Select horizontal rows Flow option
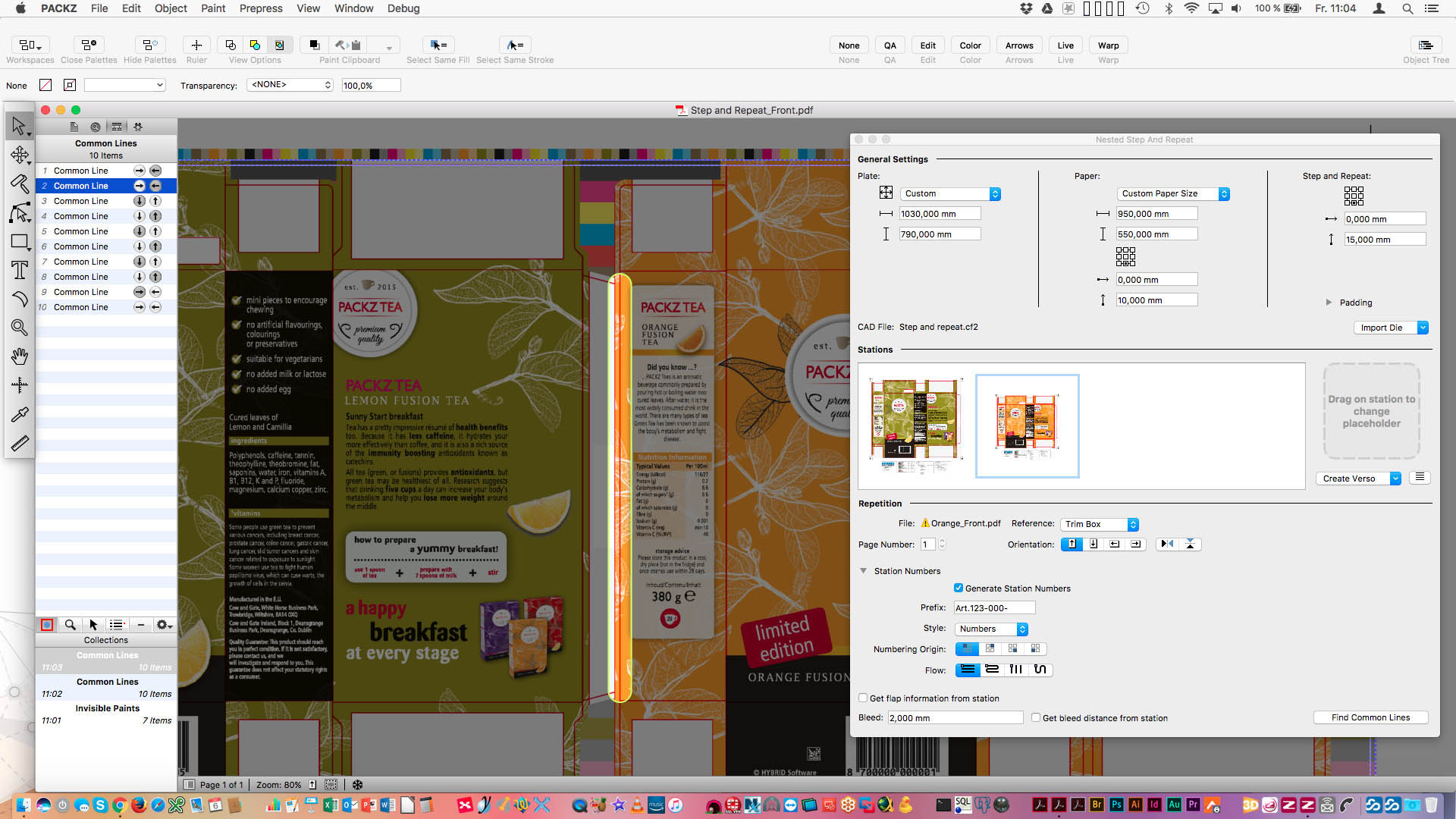 coord(967,670)
